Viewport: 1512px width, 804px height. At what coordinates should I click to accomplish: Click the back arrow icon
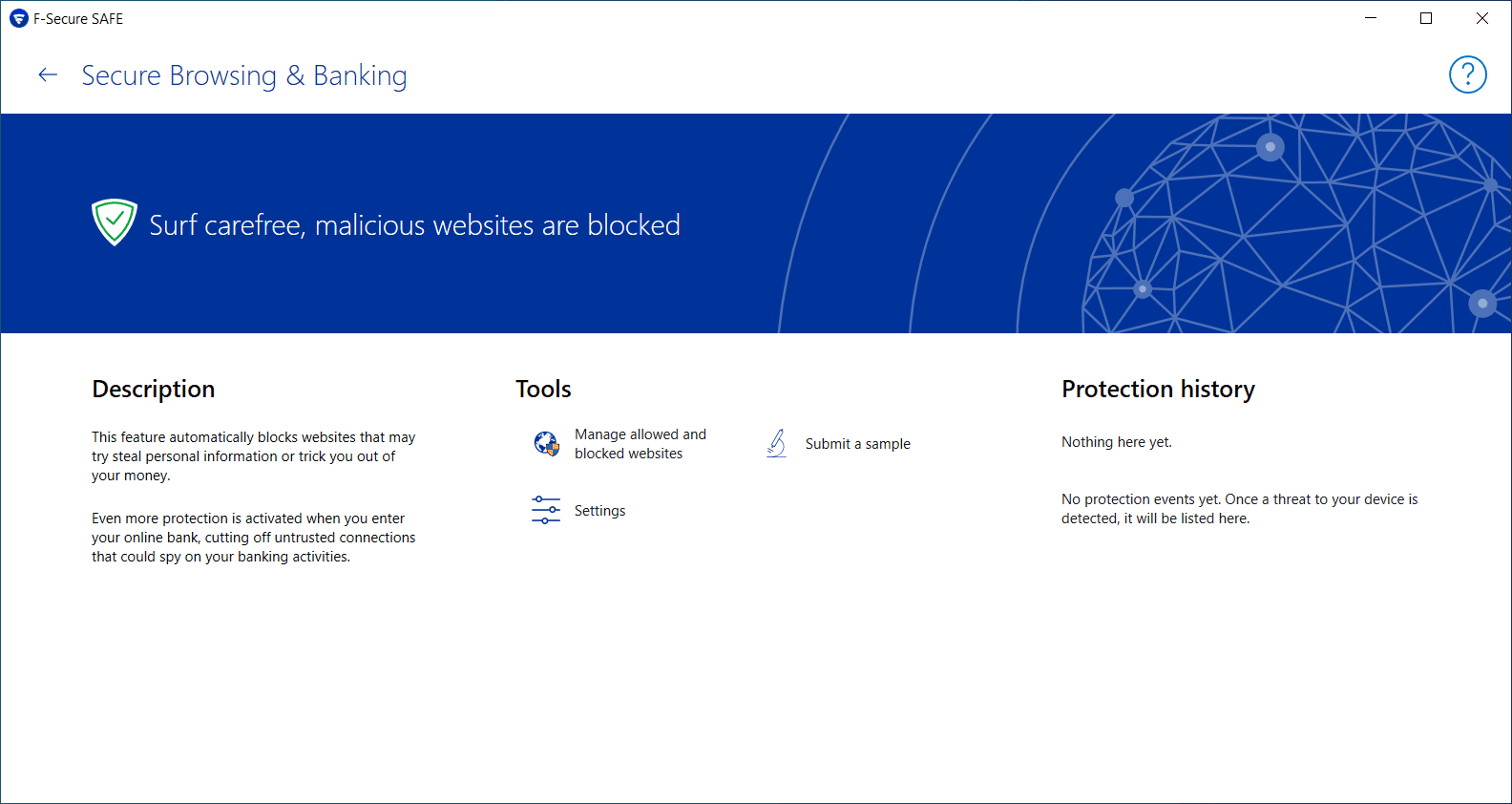coord(48,75)
